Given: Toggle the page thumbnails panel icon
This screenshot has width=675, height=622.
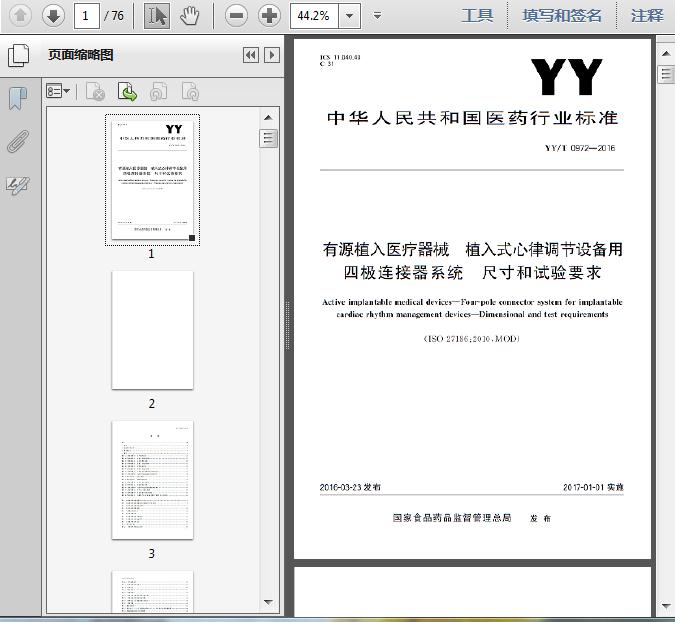Looking at the screenshot, I should pos(19,55).
